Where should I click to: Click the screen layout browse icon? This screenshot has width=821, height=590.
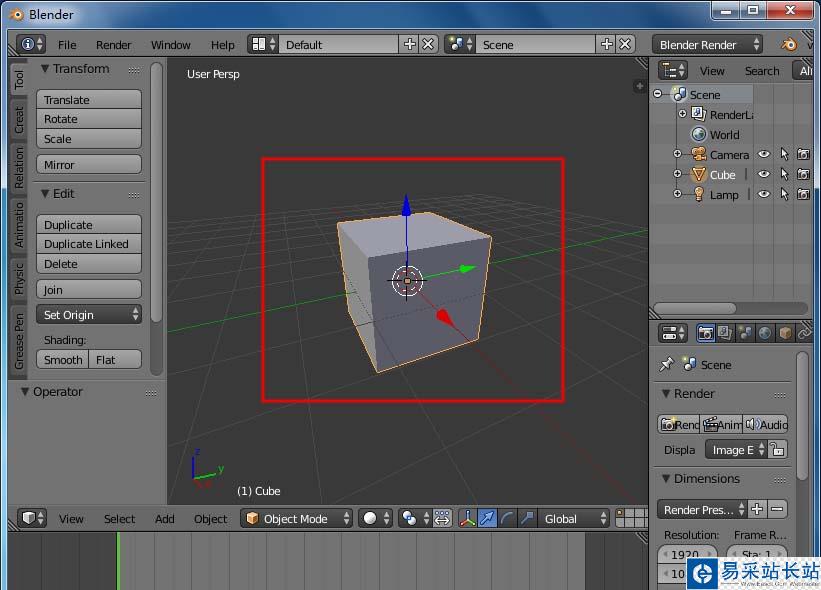[x=263, y=44]
